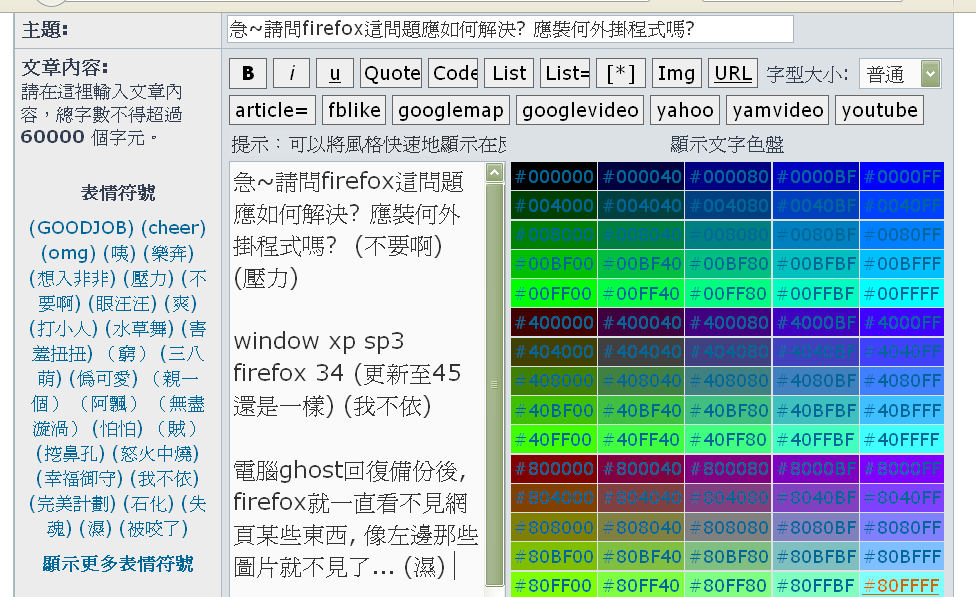The width and height of the screenshot is (976, 597).
Task: Pick the #00FF00 green color swatch
Action: [x=555, y=293]
